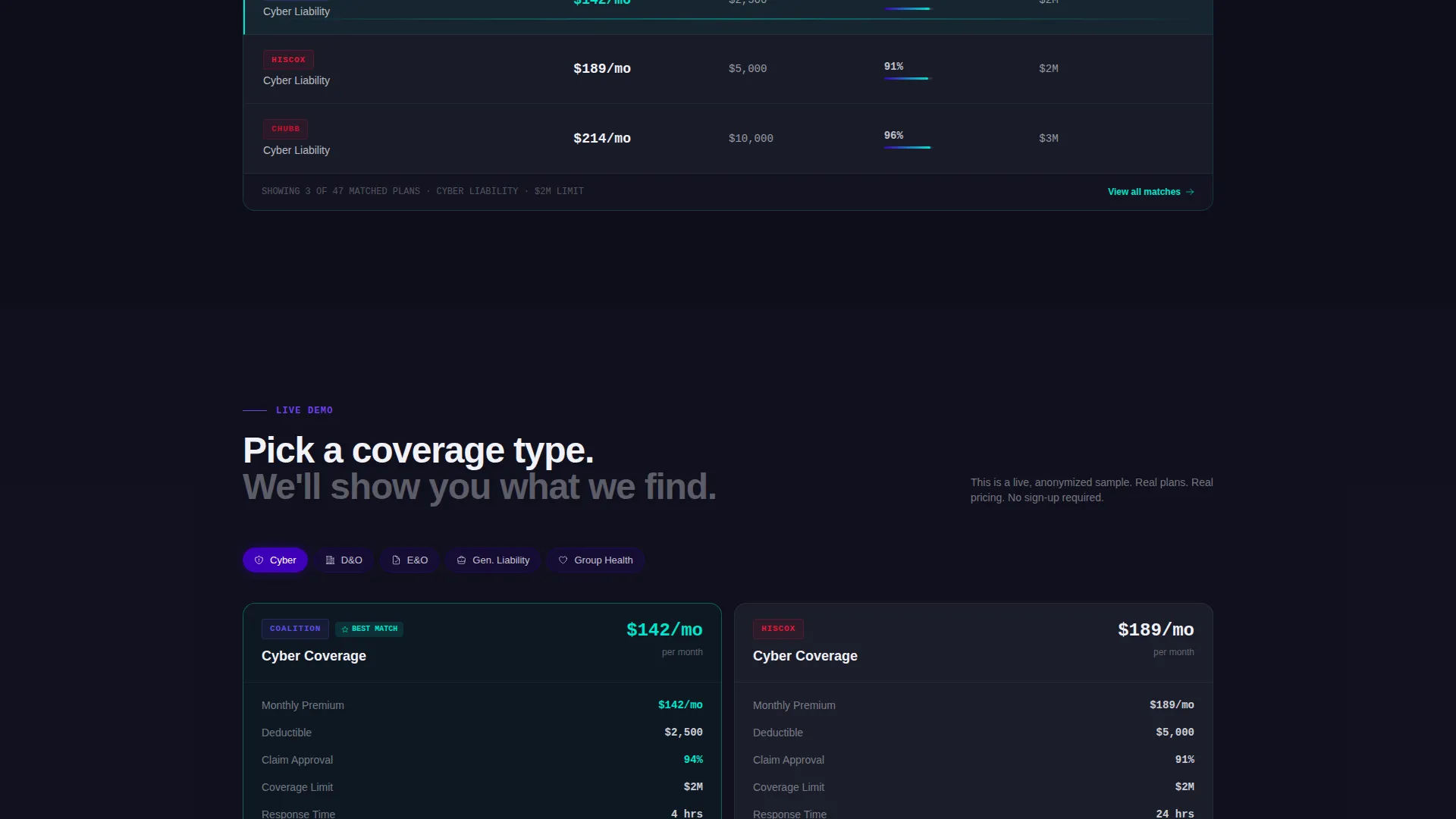Click the briefcase icon in Gen. Liability tab
The height and width of the screenshot is (819, 1456).
[x=461, y=560]
